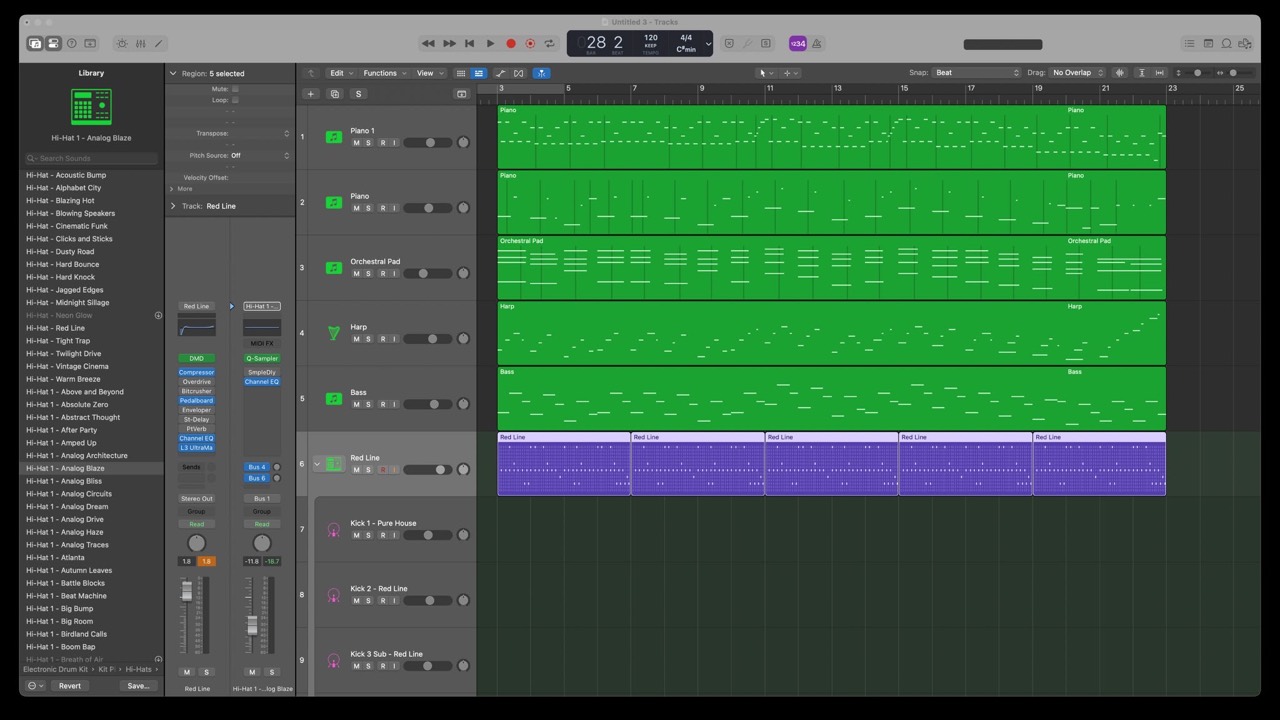Click the Save button in Library
Image resolution: width=1280 pixels, height=720 pixels.
[138, 686]
